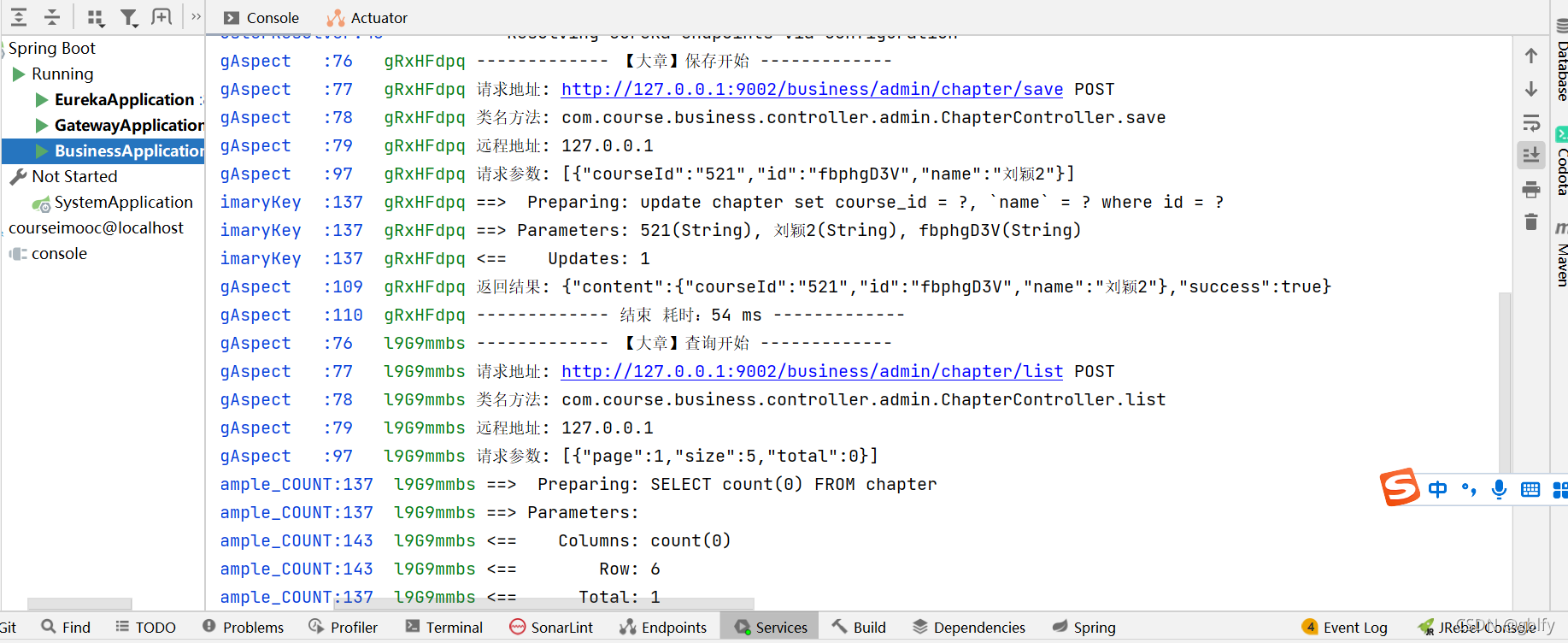Show more toolbar actions chevron

[196, 16]
